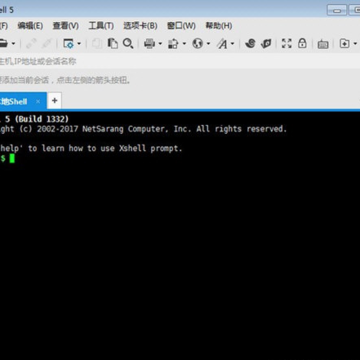360x360 pixels.
Task: Click the Font A icon
Action: pyautogui.click(x=222, y=44)
